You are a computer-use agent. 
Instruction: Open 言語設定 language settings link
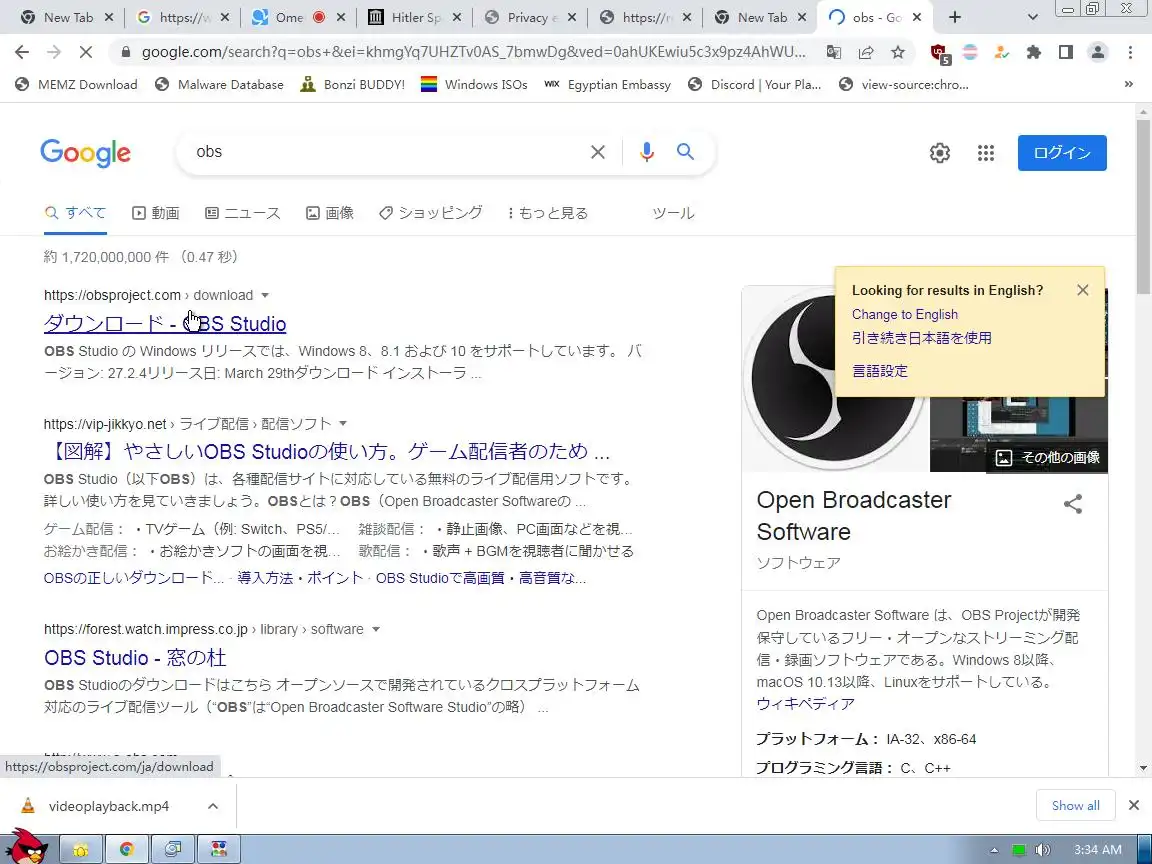pos(879,371)
